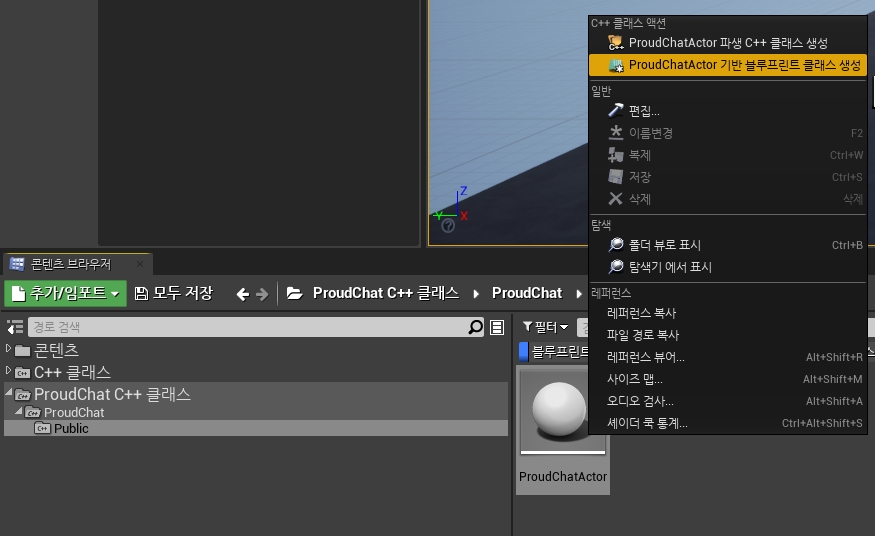Image resolution: width=875 pixels, height=536 pixels.
Task: Open the 추가/임포트 dropdown
Action: pyautogui.click(x=65, y=293)
